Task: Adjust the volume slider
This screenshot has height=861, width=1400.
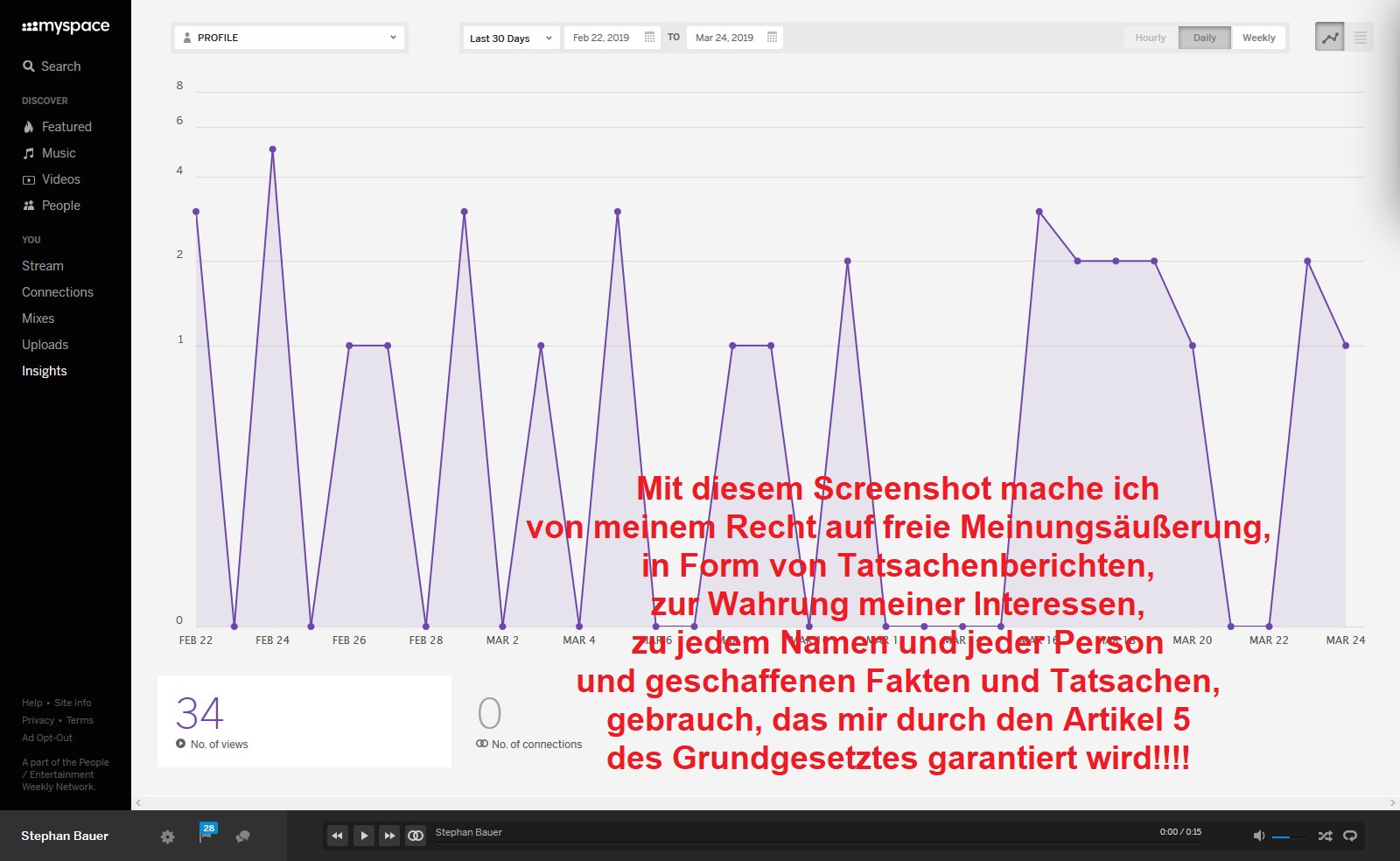Action: (1291, 837)
